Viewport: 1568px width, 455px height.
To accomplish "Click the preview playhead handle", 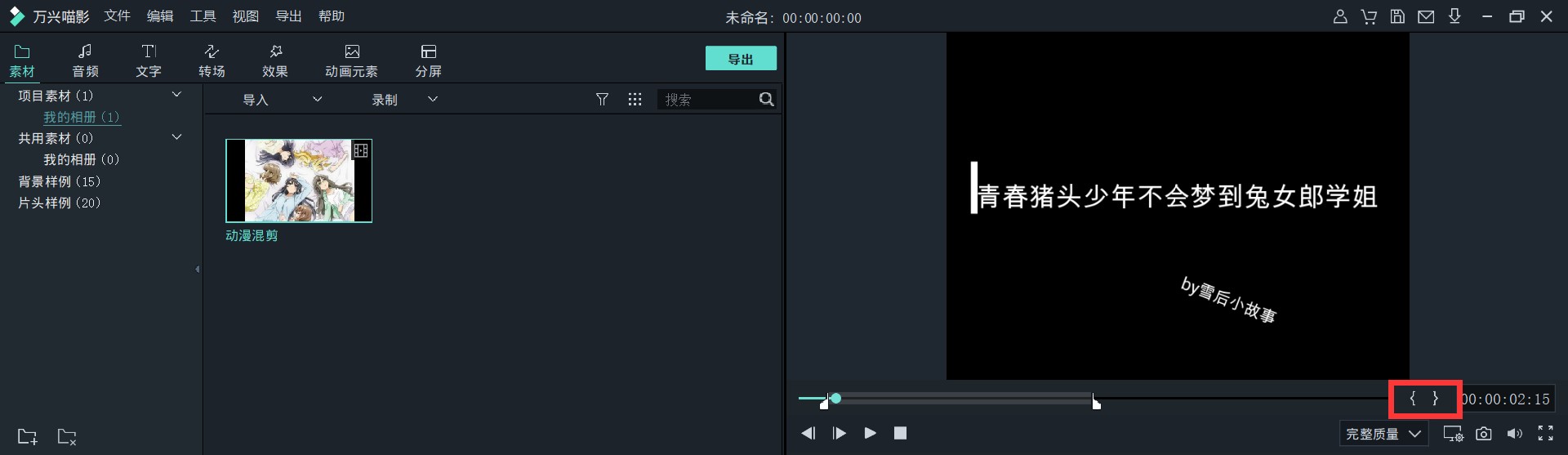I will [835, 399].
